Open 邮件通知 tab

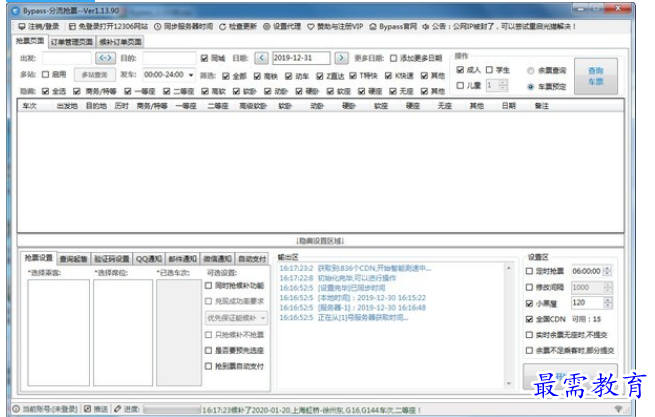point(183,259)
